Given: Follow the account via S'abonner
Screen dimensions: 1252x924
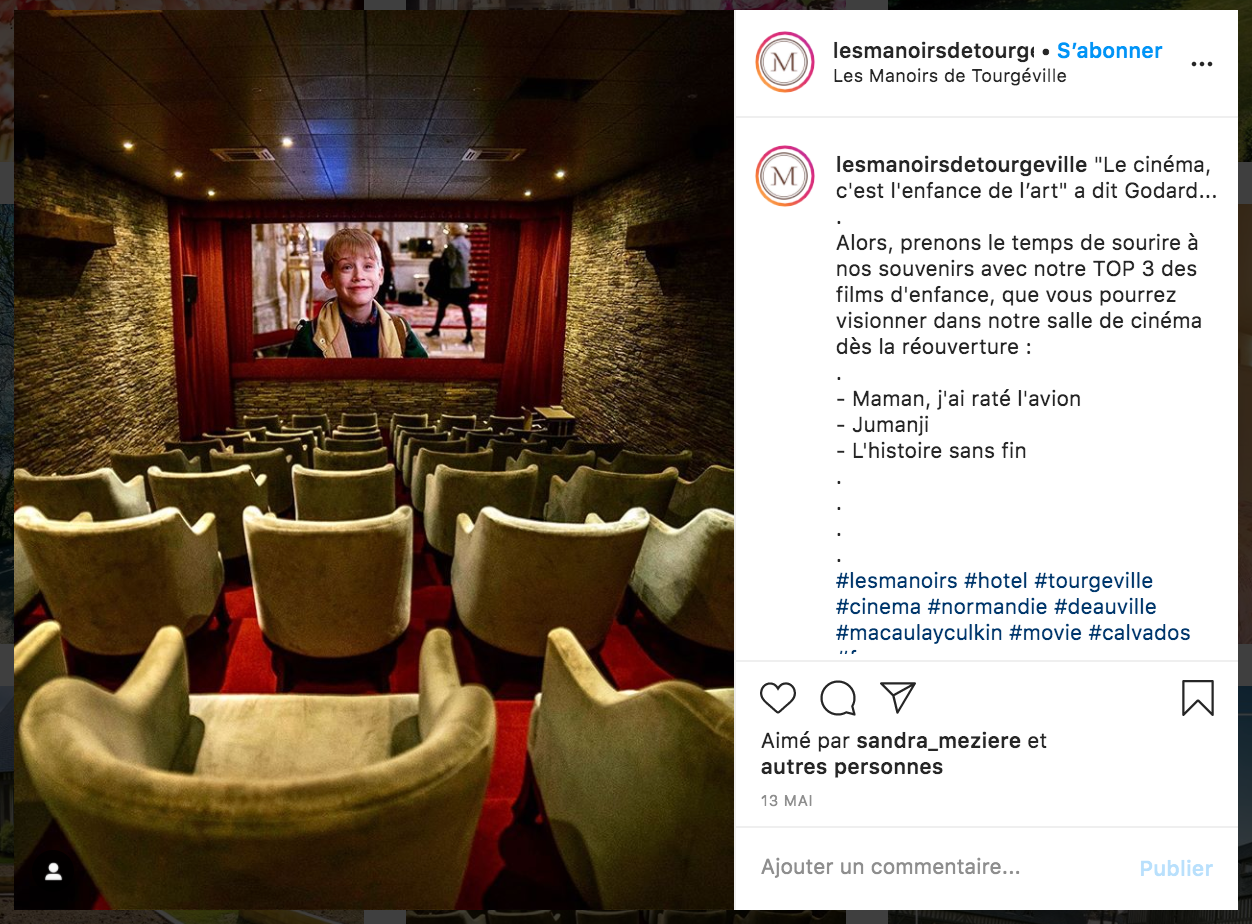Looking at the screenshot, I should coord(1109,50).
